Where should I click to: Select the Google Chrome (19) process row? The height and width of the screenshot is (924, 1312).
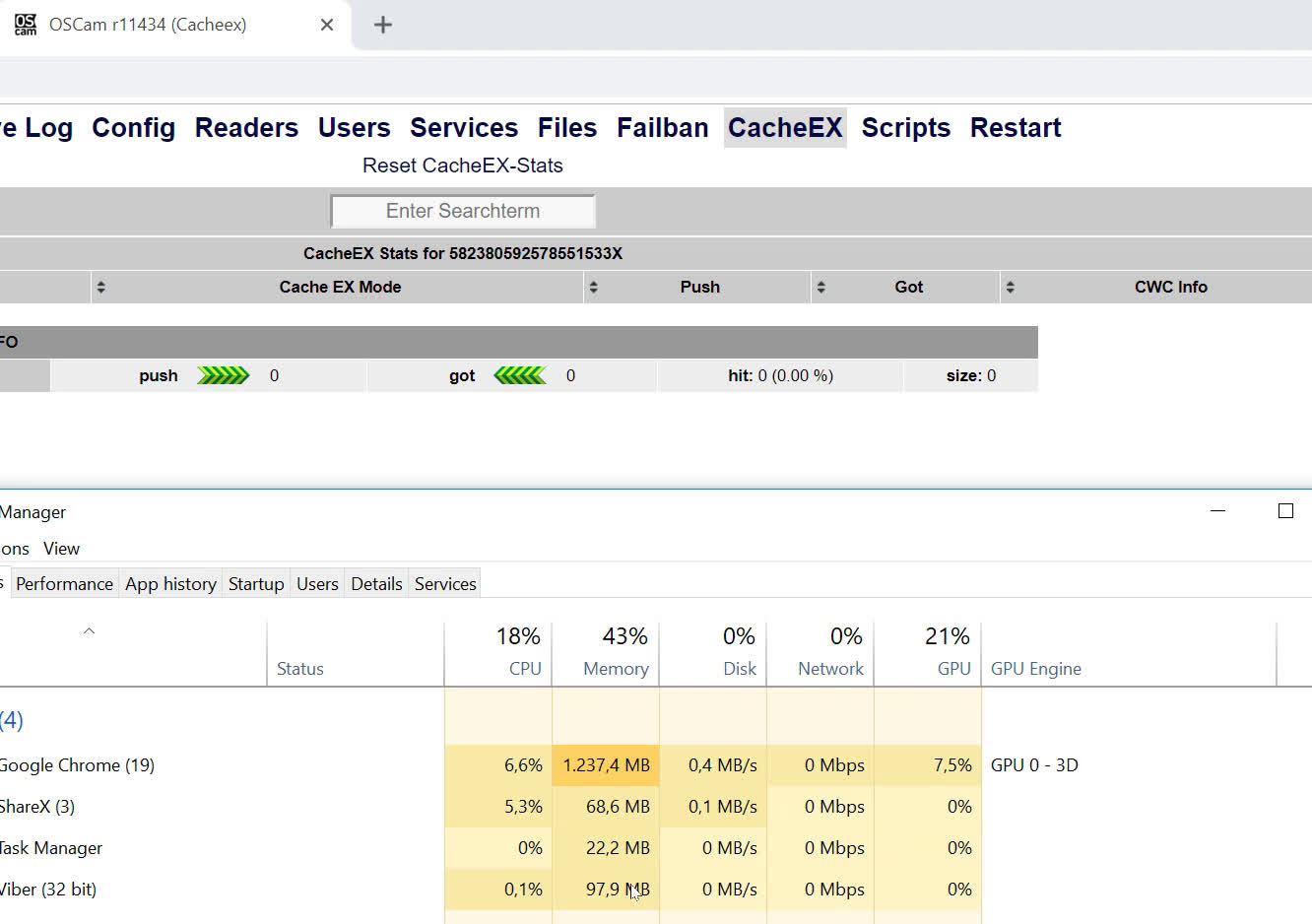79,765
